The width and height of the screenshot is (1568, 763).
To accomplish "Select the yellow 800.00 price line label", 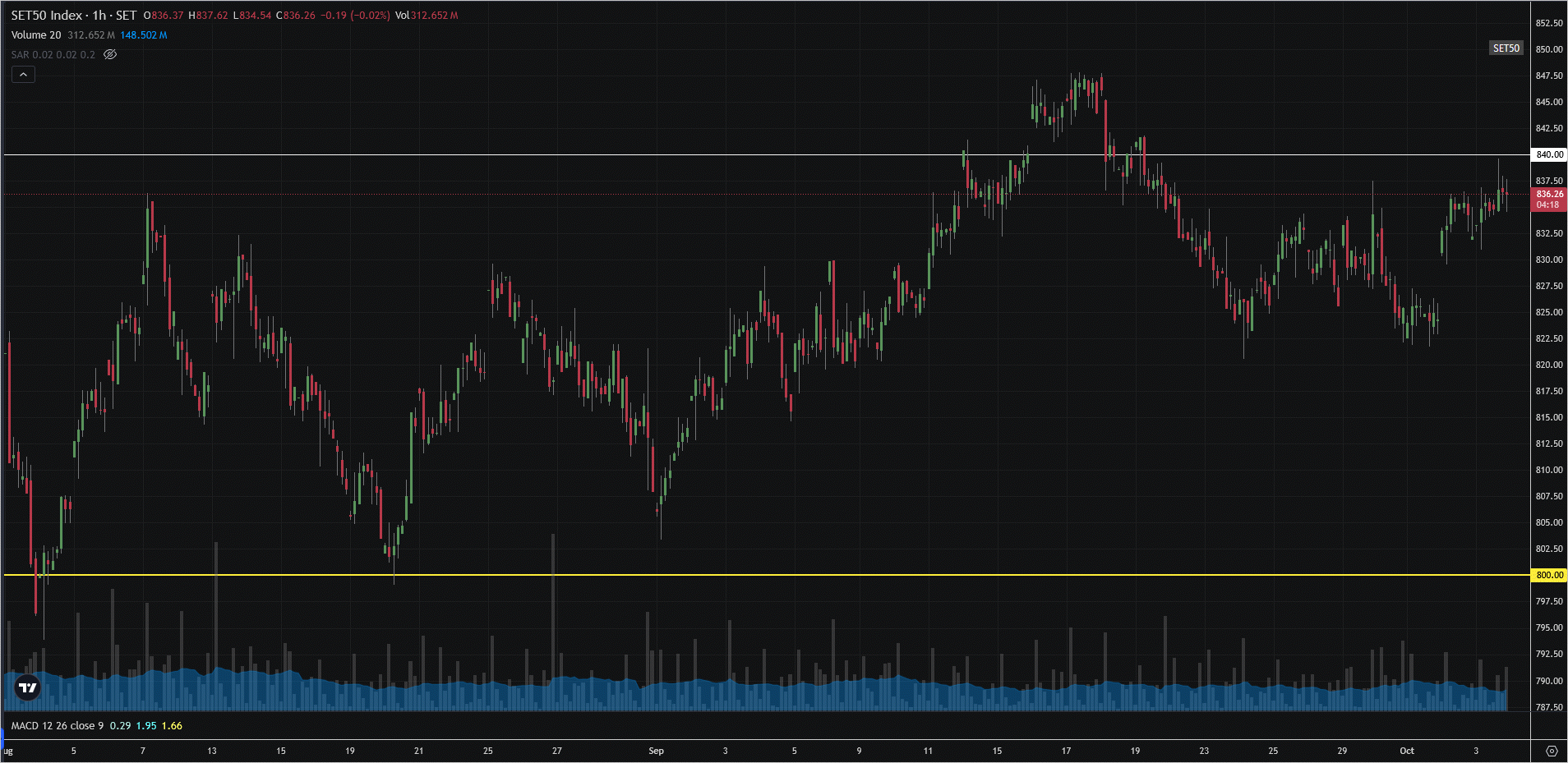I will 1549,575.
